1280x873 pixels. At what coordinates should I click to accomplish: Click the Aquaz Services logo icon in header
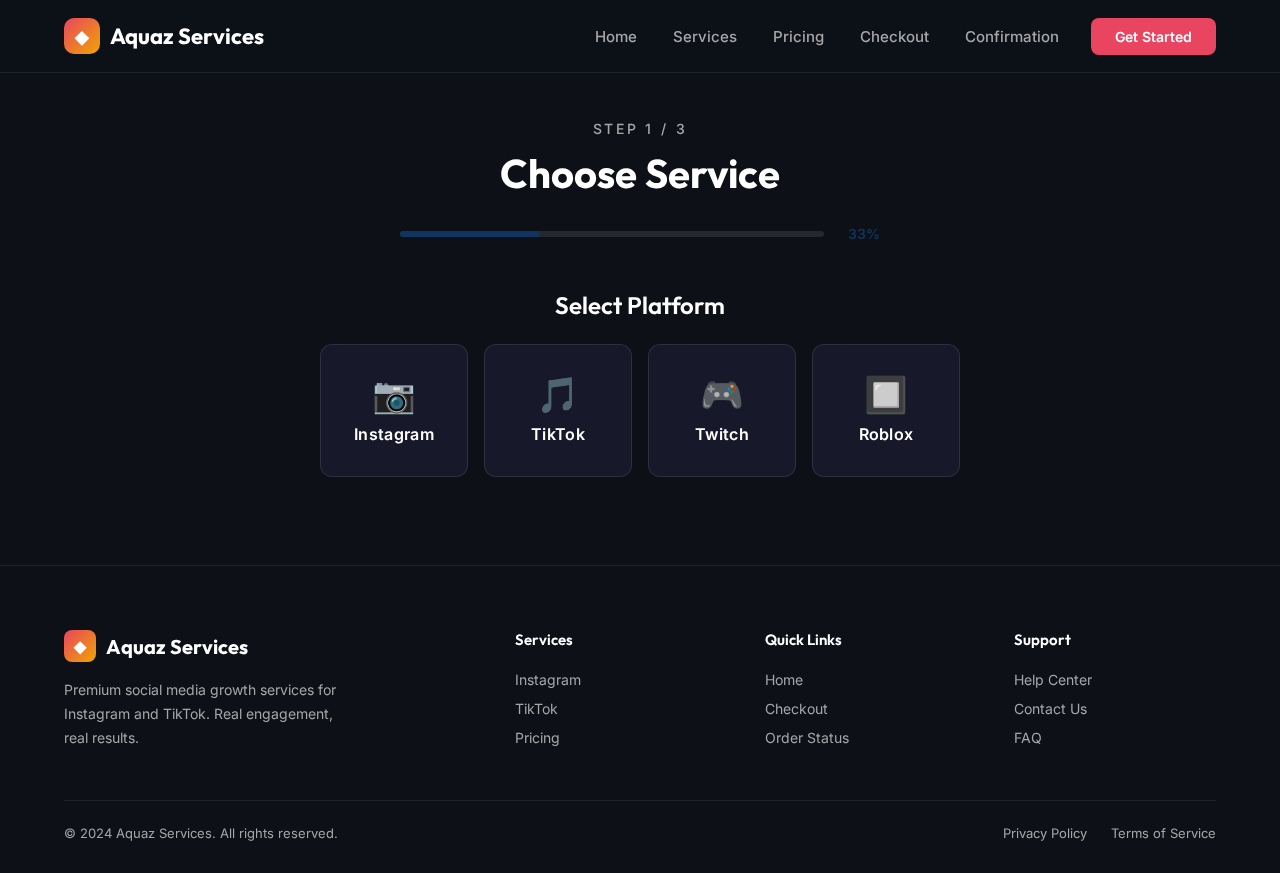(x=82, y=36)
